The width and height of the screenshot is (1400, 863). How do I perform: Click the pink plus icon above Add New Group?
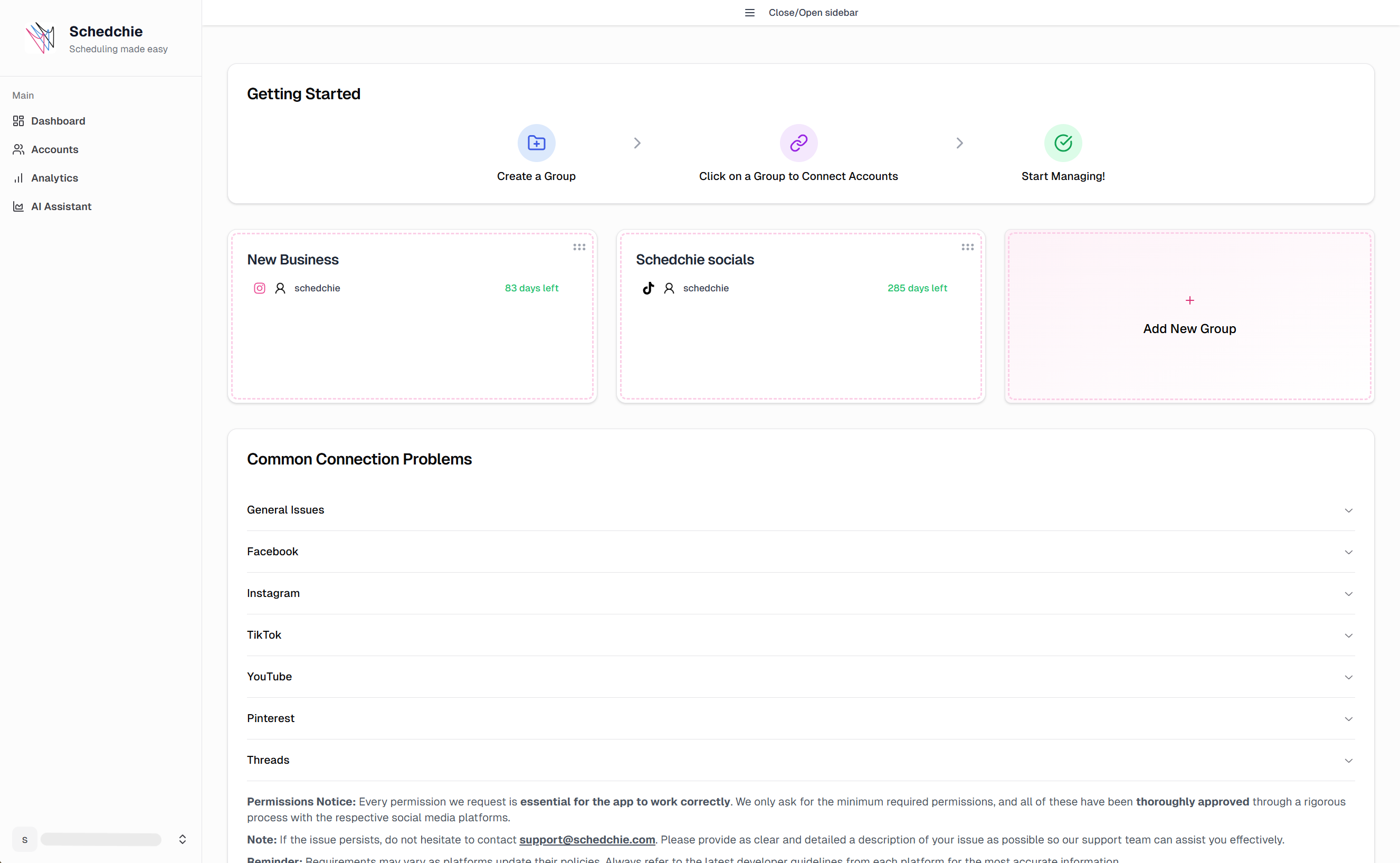(x=1189, y=300)
